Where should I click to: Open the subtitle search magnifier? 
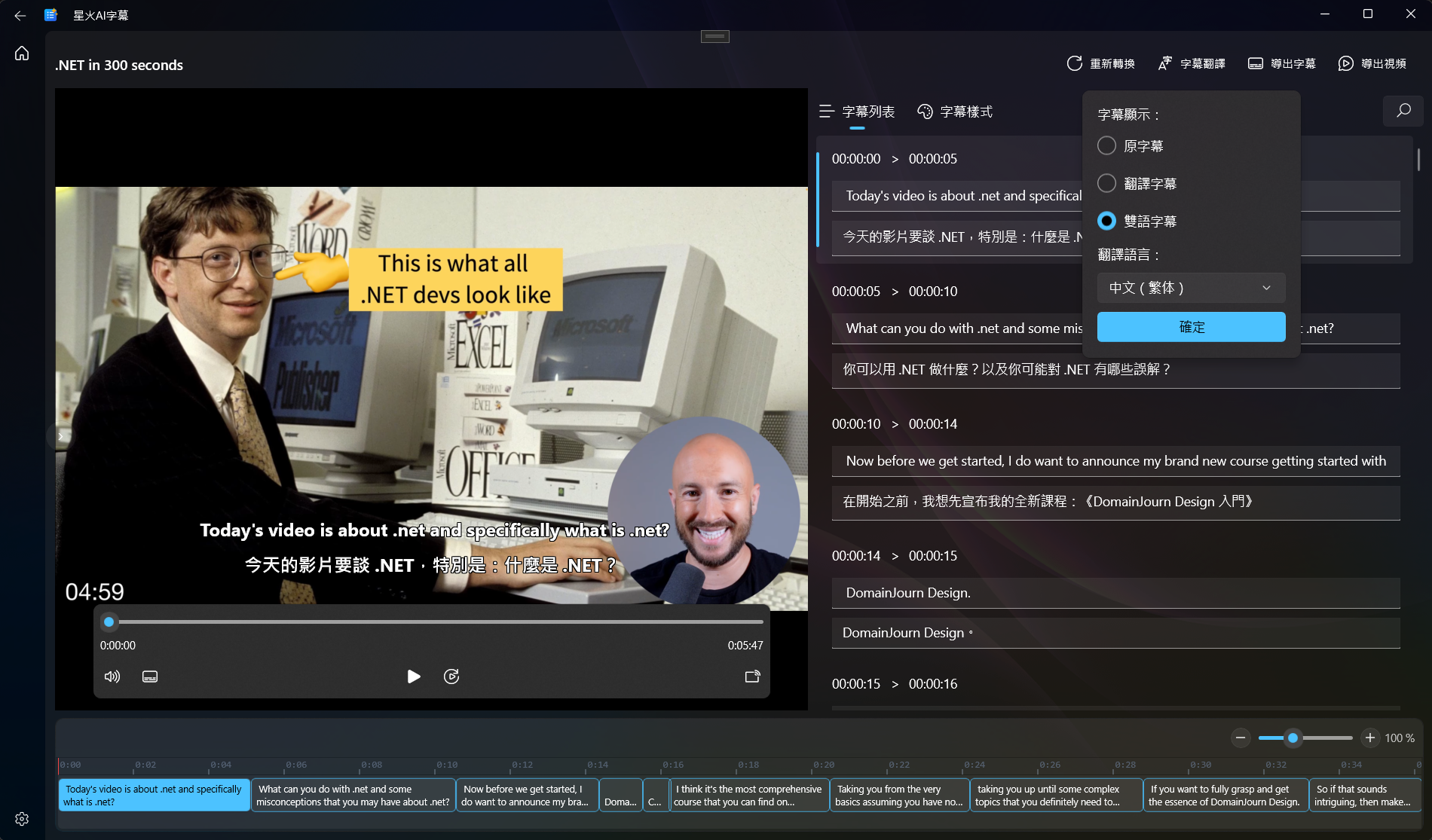point(1403,111)
